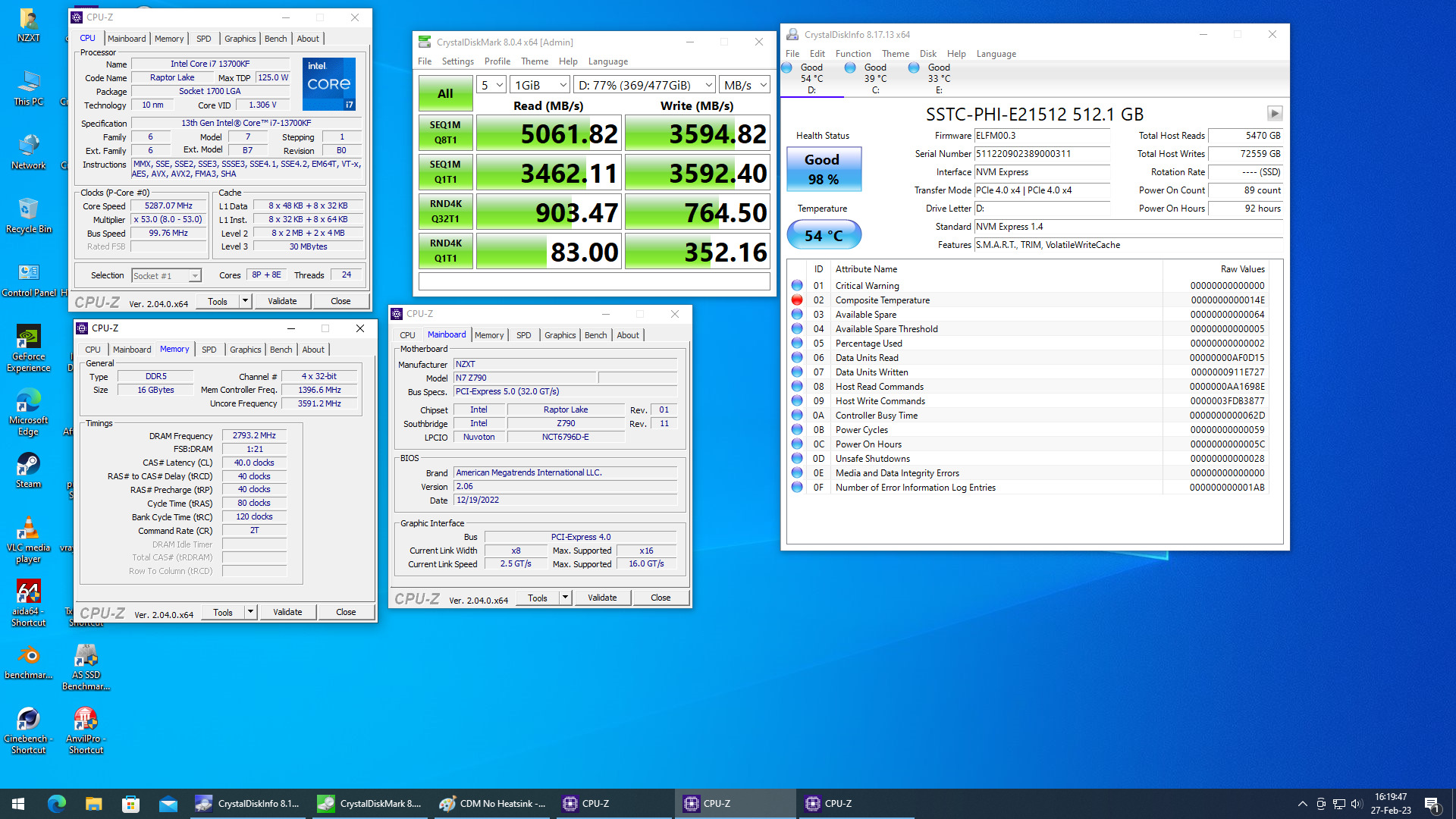Screen dimensions: 1456x819
Task: Click the 54 °C temperature indicator
Action: (x=824, y=235)
